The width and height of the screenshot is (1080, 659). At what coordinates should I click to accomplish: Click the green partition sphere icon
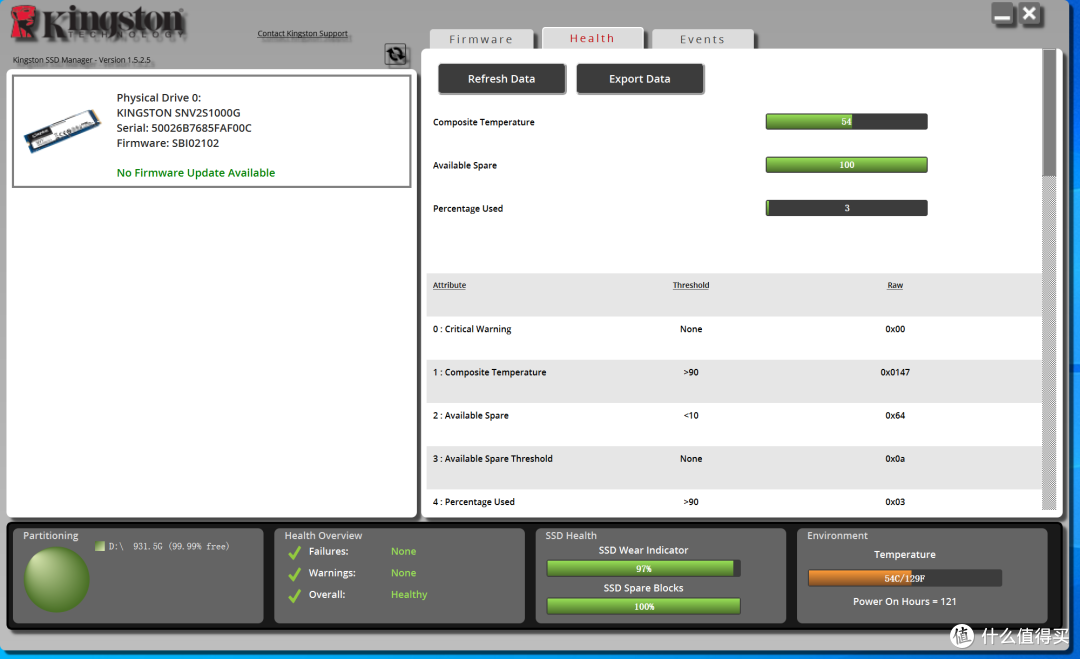coord(57,579)
